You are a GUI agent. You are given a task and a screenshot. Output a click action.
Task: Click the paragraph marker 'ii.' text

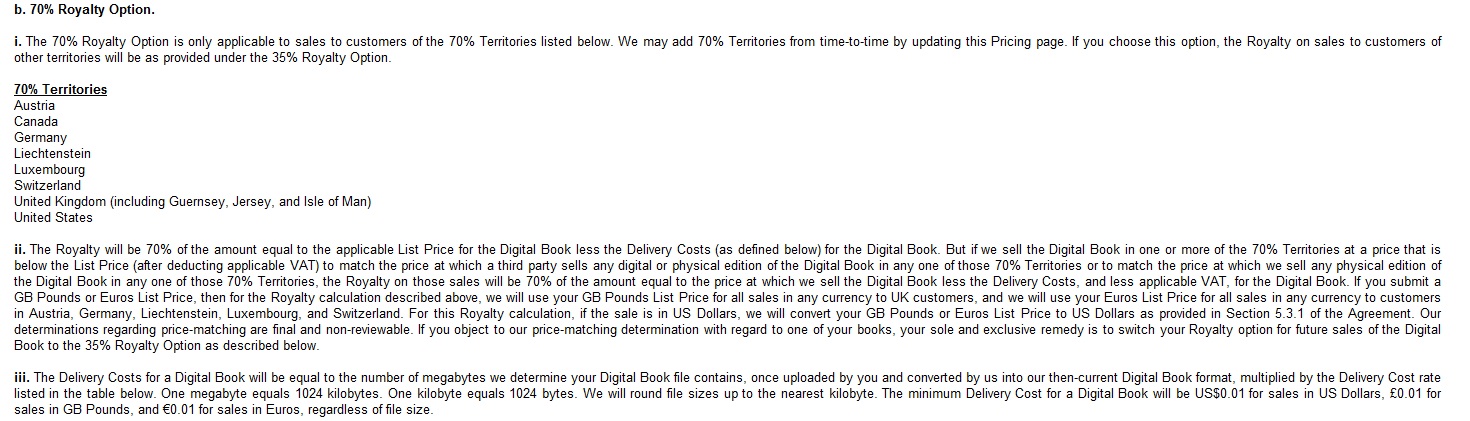pyautogui.click(x=20, y=250)
